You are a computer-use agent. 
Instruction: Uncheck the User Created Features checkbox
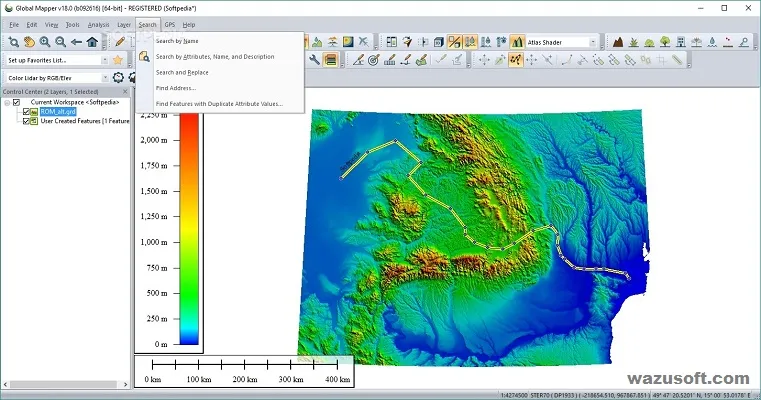click(26, 121)
